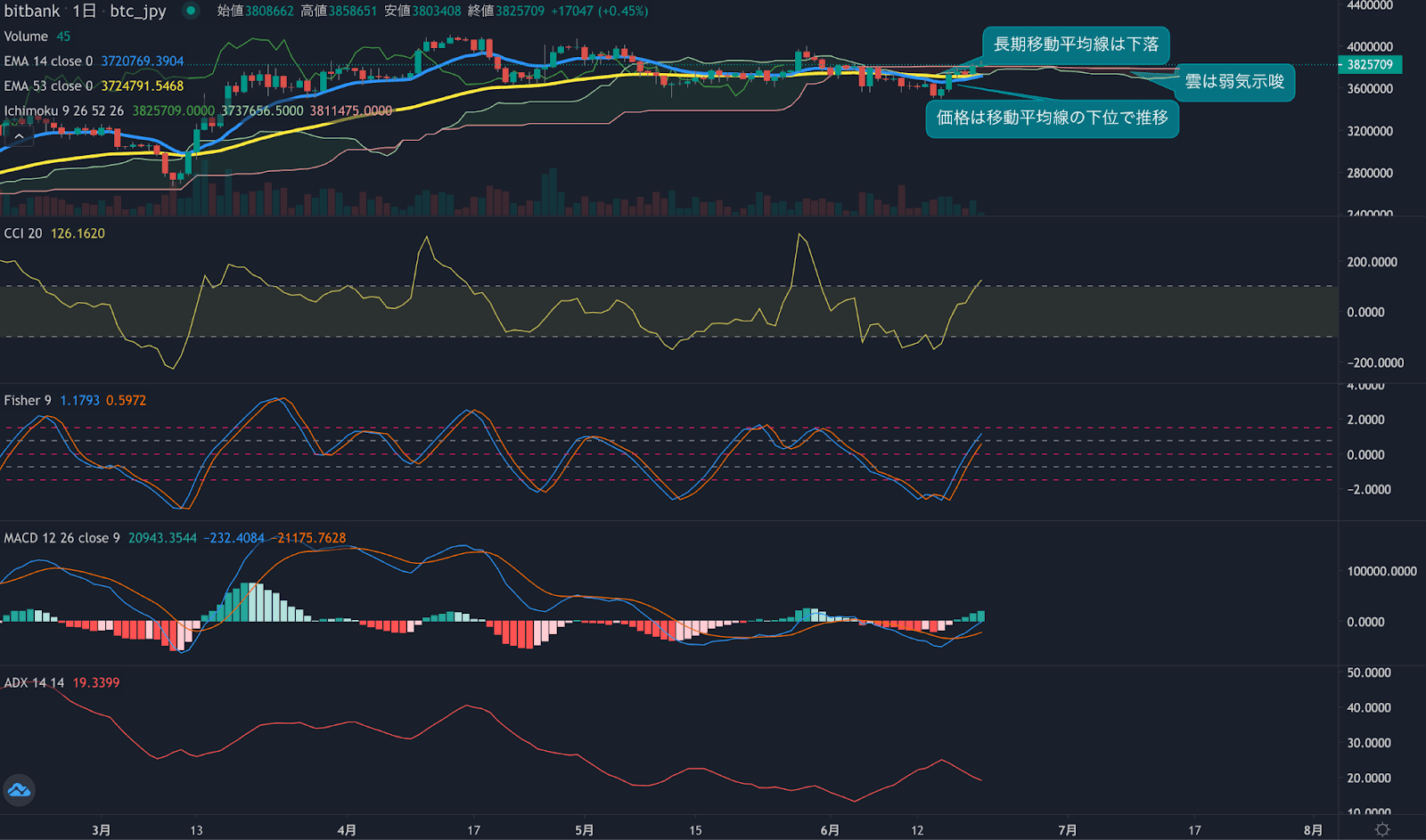Select the Ichimoku 9 26 52 26 legend
This screenshot has height=840, width=1426.
(x=64, y=111)
